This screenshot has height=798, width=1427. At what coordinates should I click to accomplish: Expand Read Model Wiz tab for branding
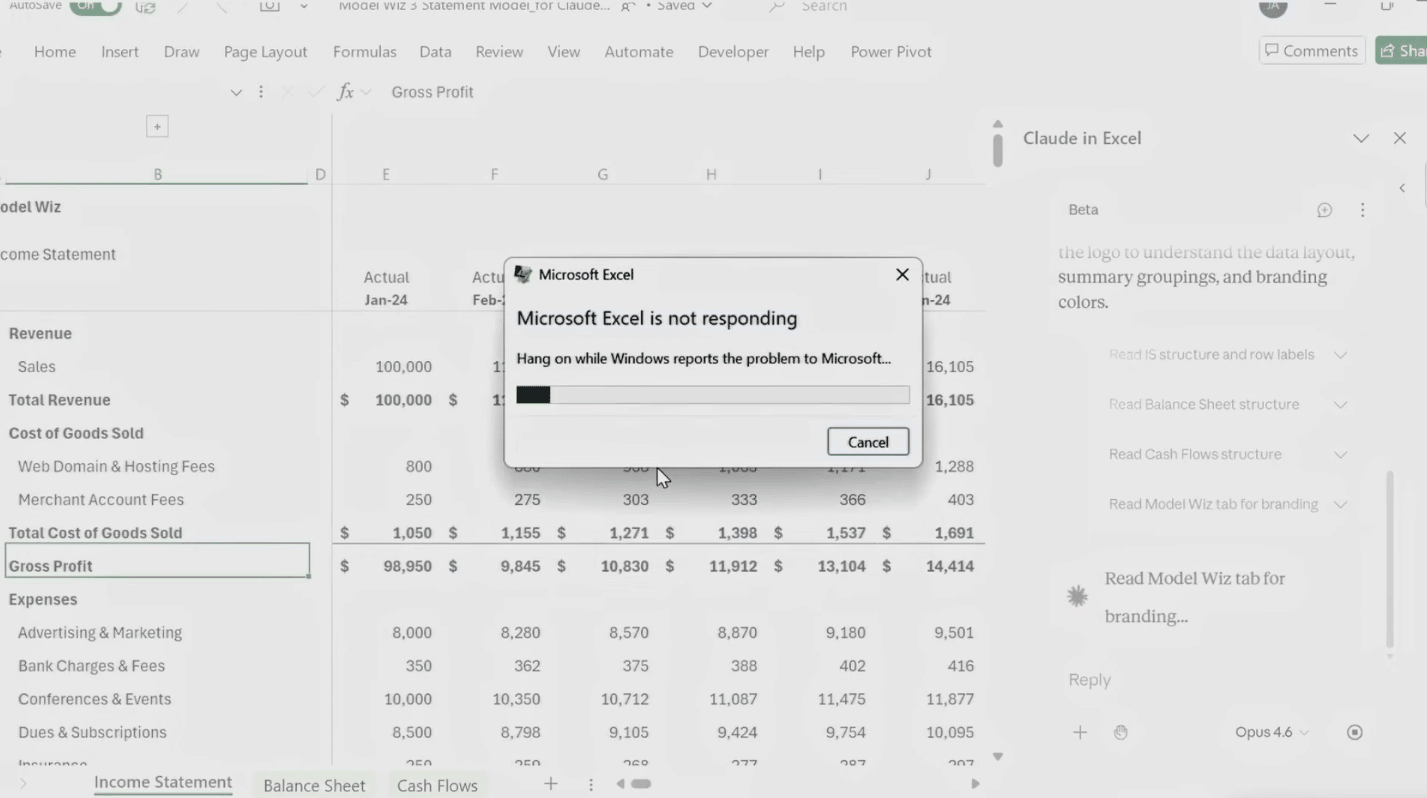click(x=1228, y=505)
